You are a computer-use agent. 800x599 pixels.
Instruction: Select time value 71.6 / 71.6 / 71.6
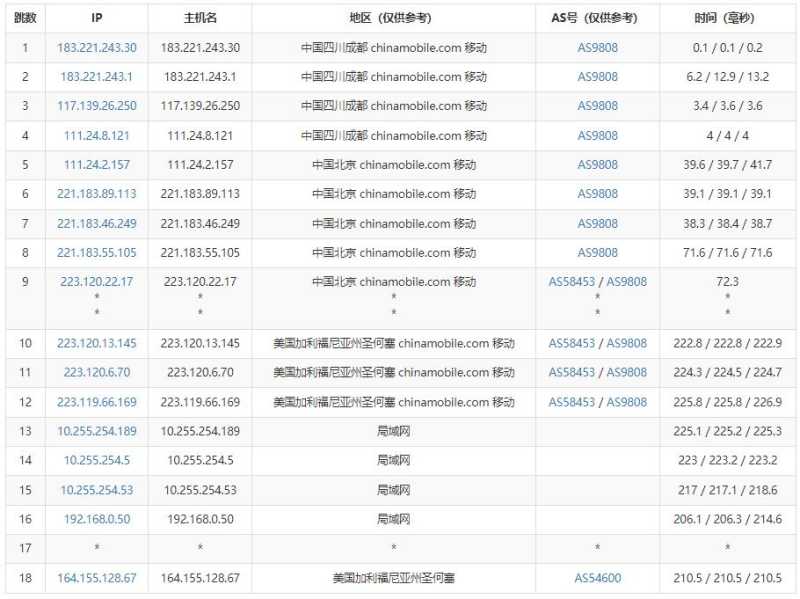(x=728, y=253)
